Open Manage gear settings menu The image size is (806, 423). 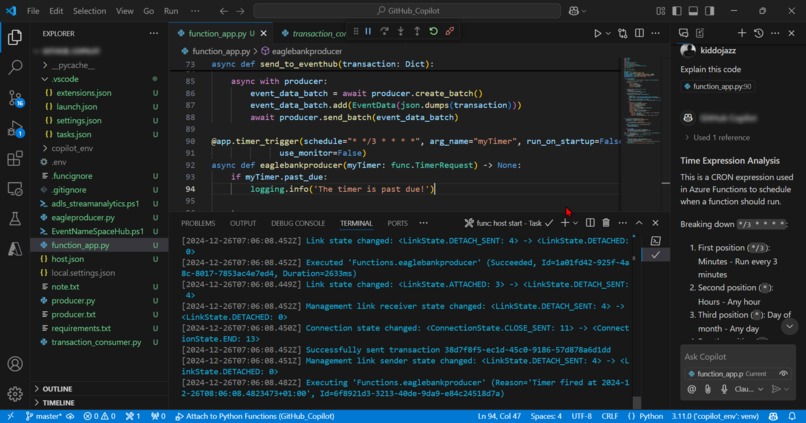15,394
